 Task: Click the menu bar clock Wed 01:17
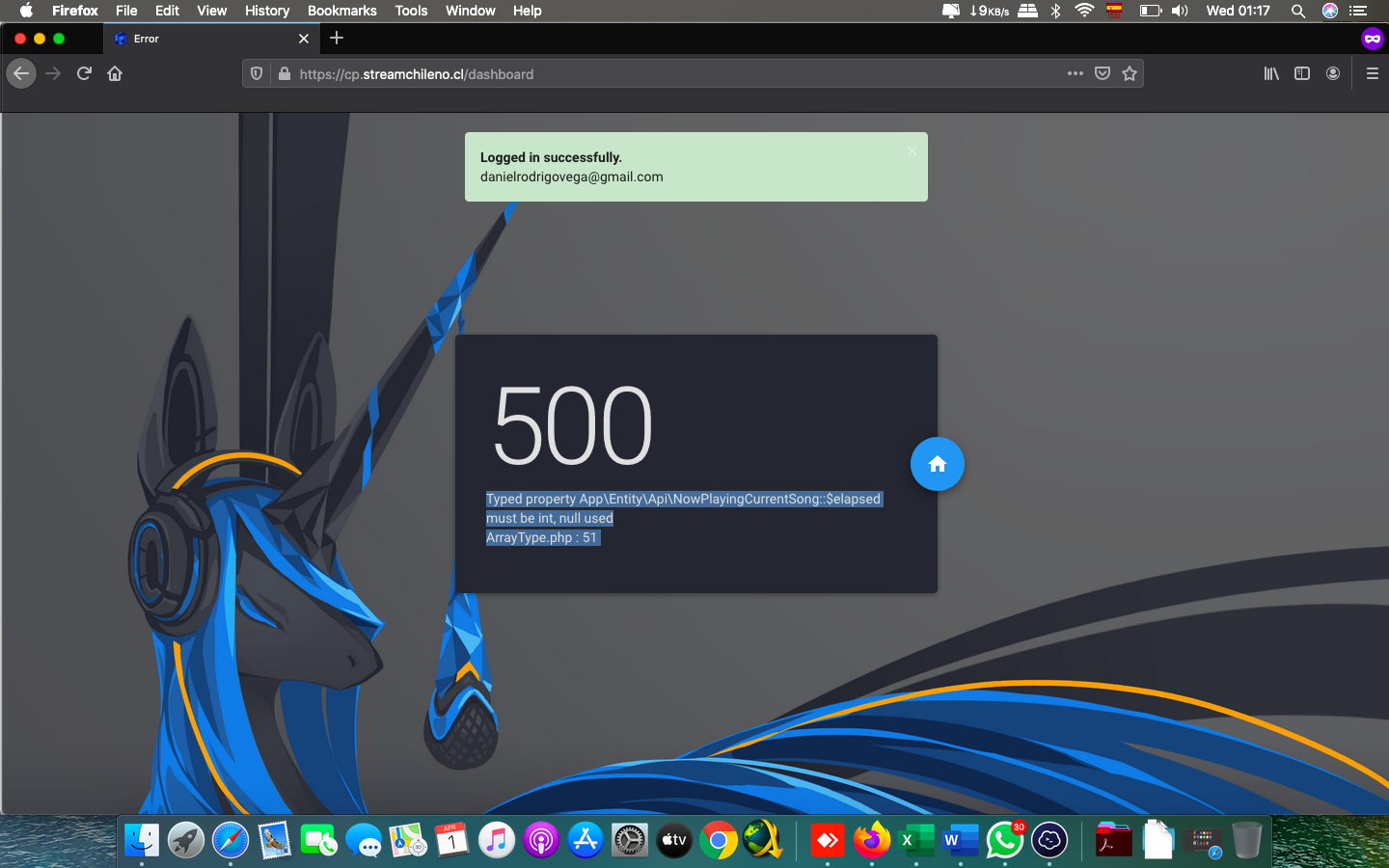[x=1238, y=11]
